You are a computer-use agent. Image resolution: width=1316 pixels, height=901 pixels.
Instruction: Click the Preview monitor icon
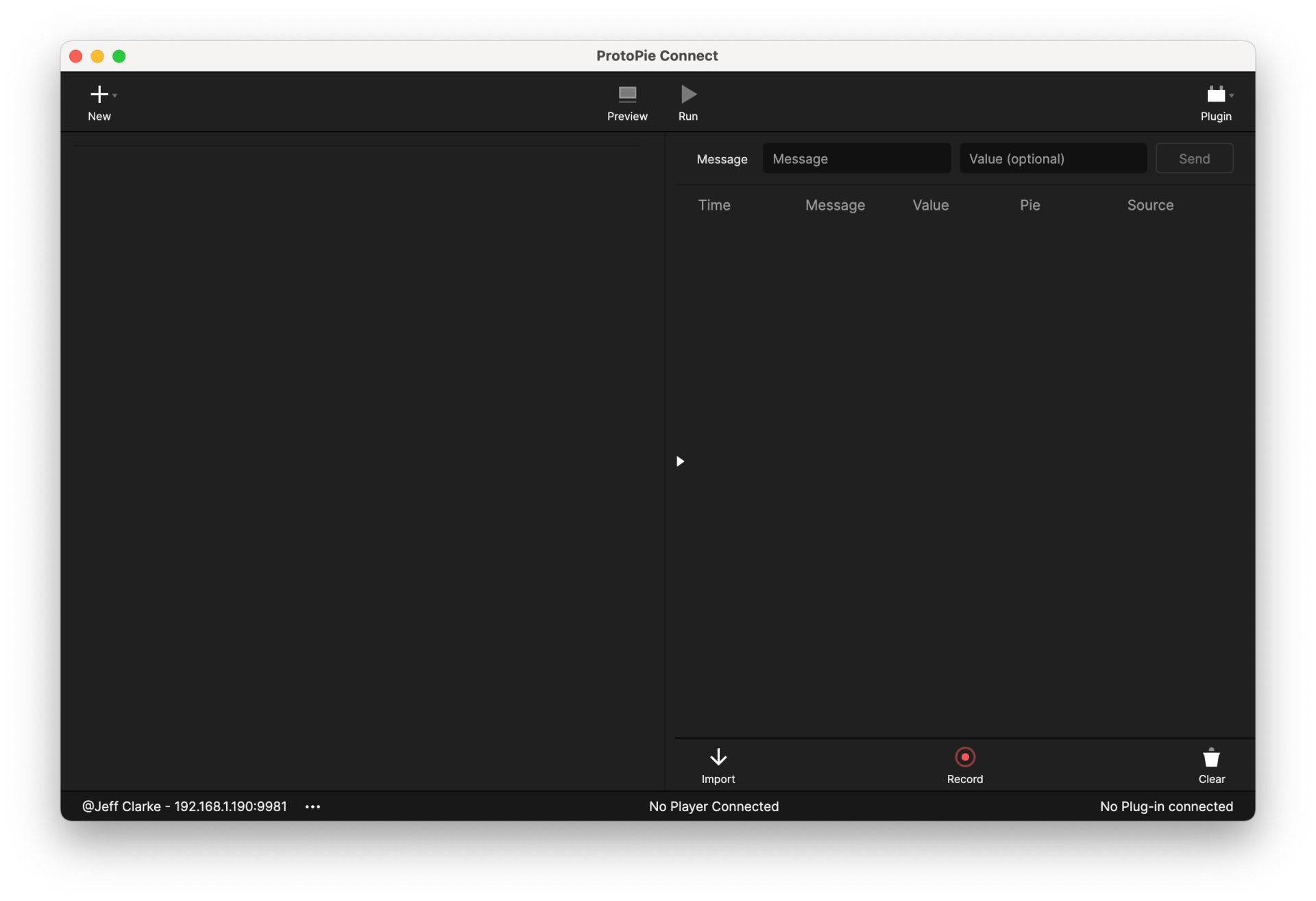pyautogui.click(x=627, y=94)
